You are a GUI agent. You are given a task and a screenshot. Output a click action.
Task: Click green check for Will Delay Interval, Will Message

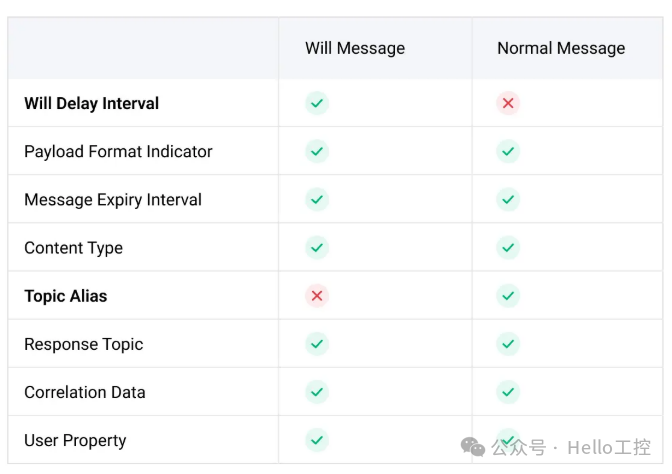click(317, 103)
